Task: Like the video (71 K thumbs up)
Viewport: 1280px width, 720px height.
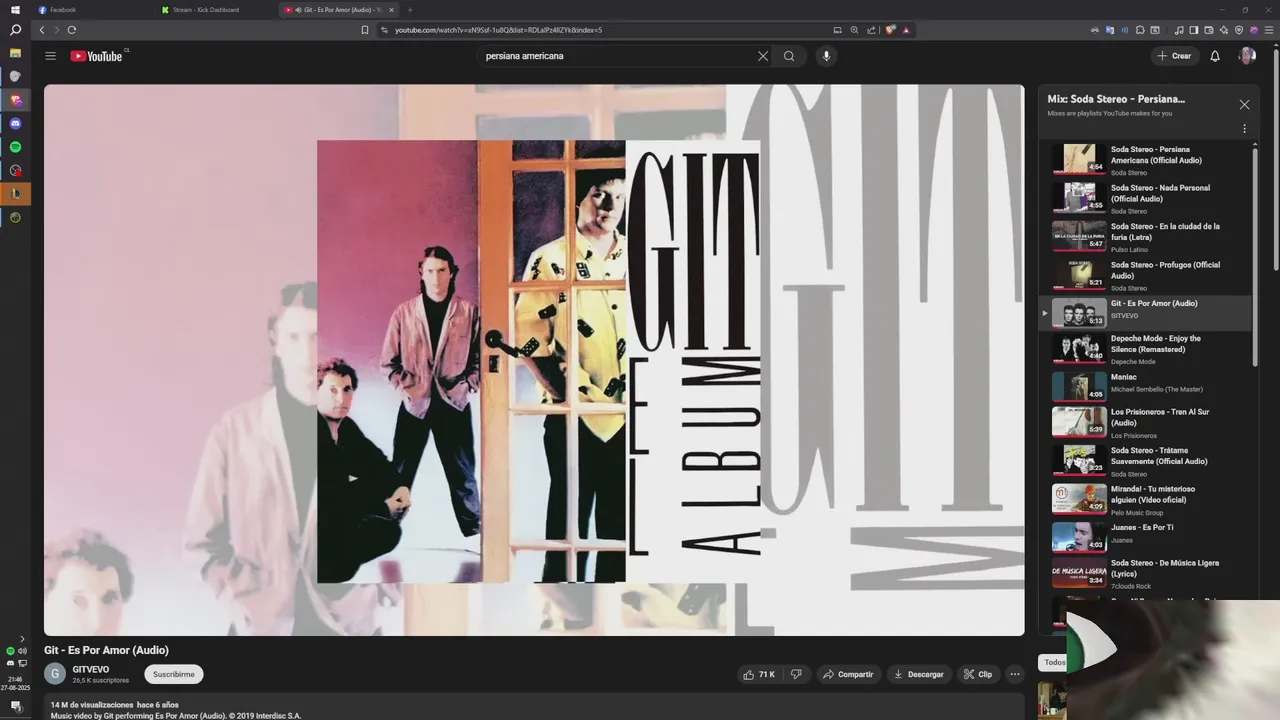Action: tap(759, 674)
